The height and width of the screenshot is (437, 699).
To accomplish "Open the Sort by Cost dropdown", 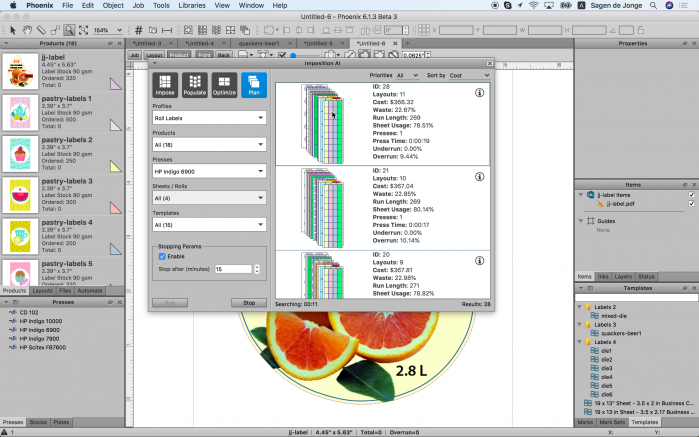I will [x=470, y=75].
